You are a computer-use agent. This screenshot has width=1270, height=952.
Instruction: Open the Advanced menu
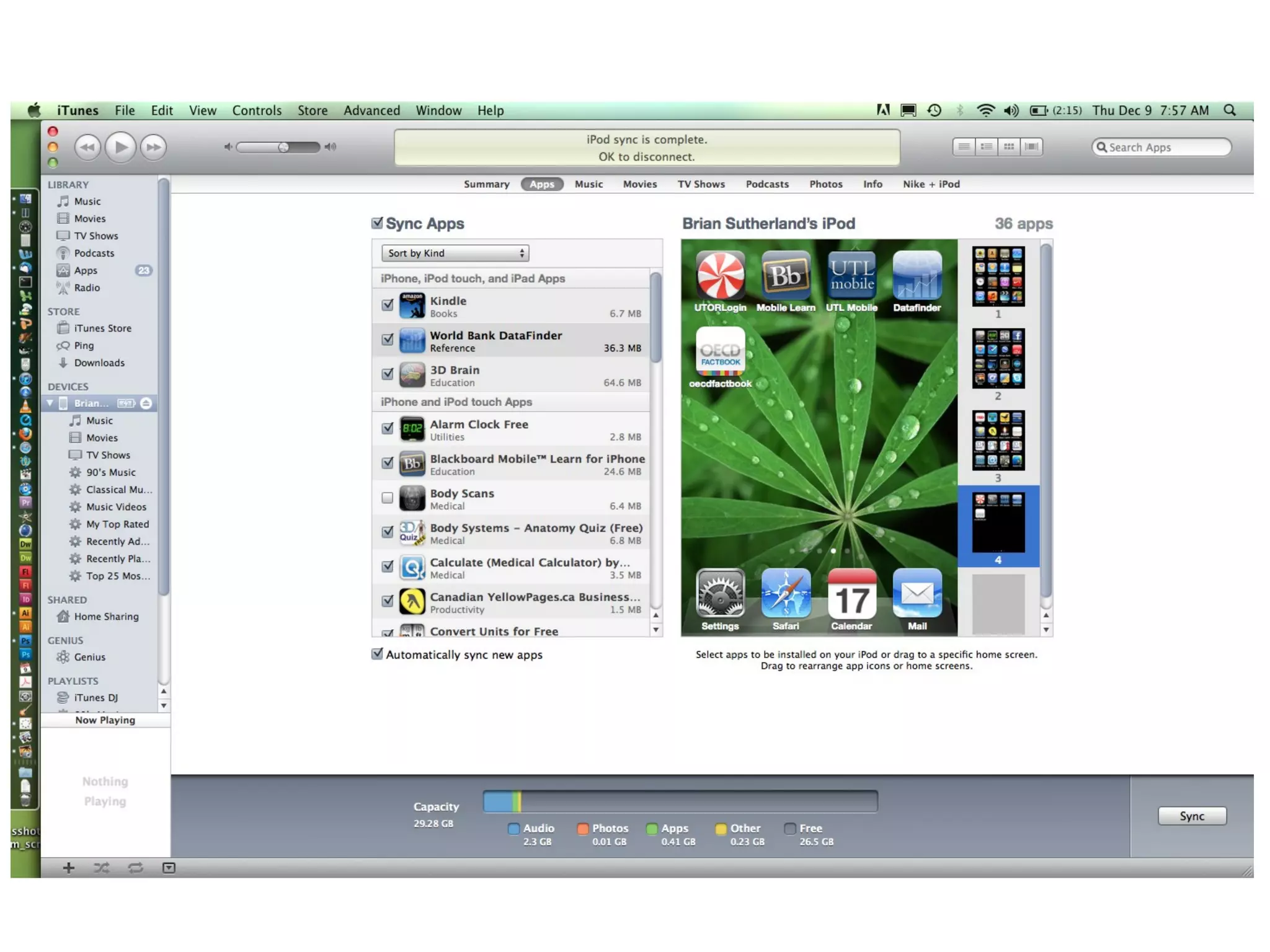pos(371,110)
